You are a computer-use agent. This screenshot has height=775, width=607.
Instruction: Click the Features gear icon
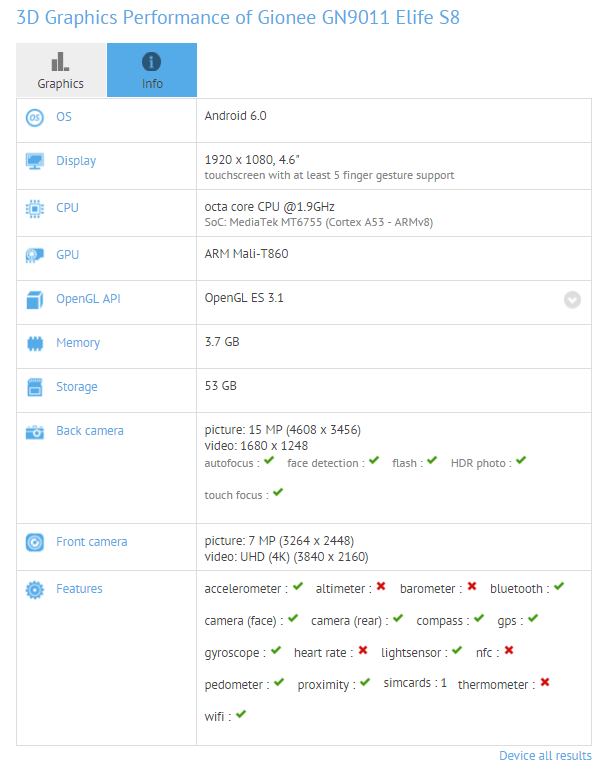coord(35,589)
